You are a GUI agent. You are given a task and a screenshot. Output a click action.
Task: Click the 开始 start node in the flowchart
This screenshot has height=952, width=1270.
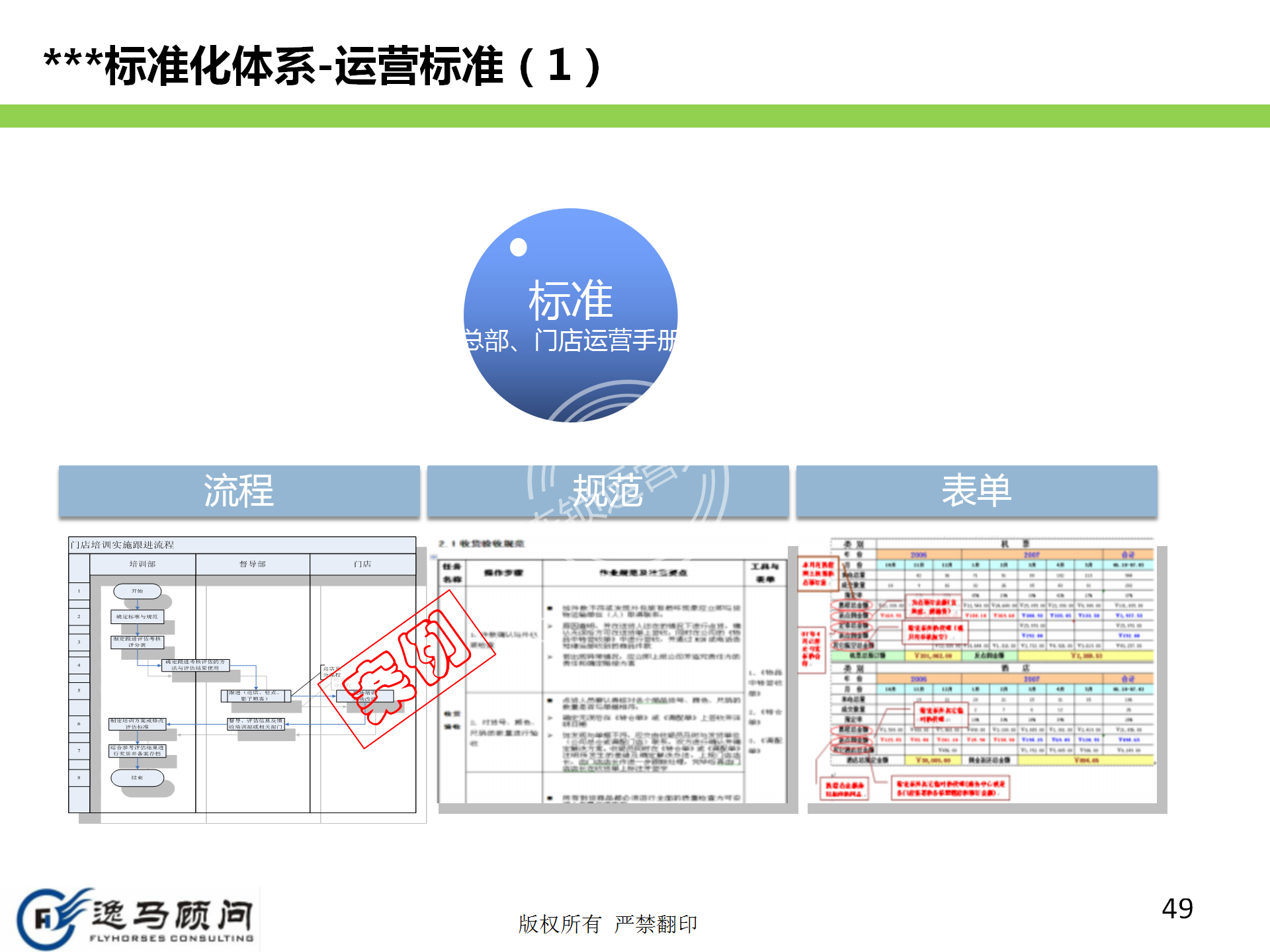(x=137, y=591)
